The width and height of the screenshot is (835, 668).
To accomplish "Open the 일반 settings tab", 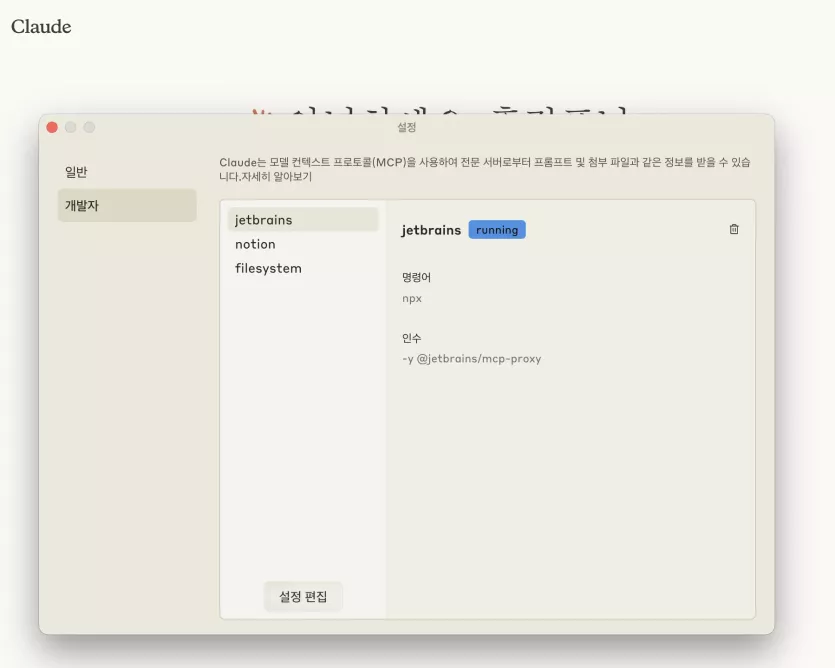I will point(127,172).
